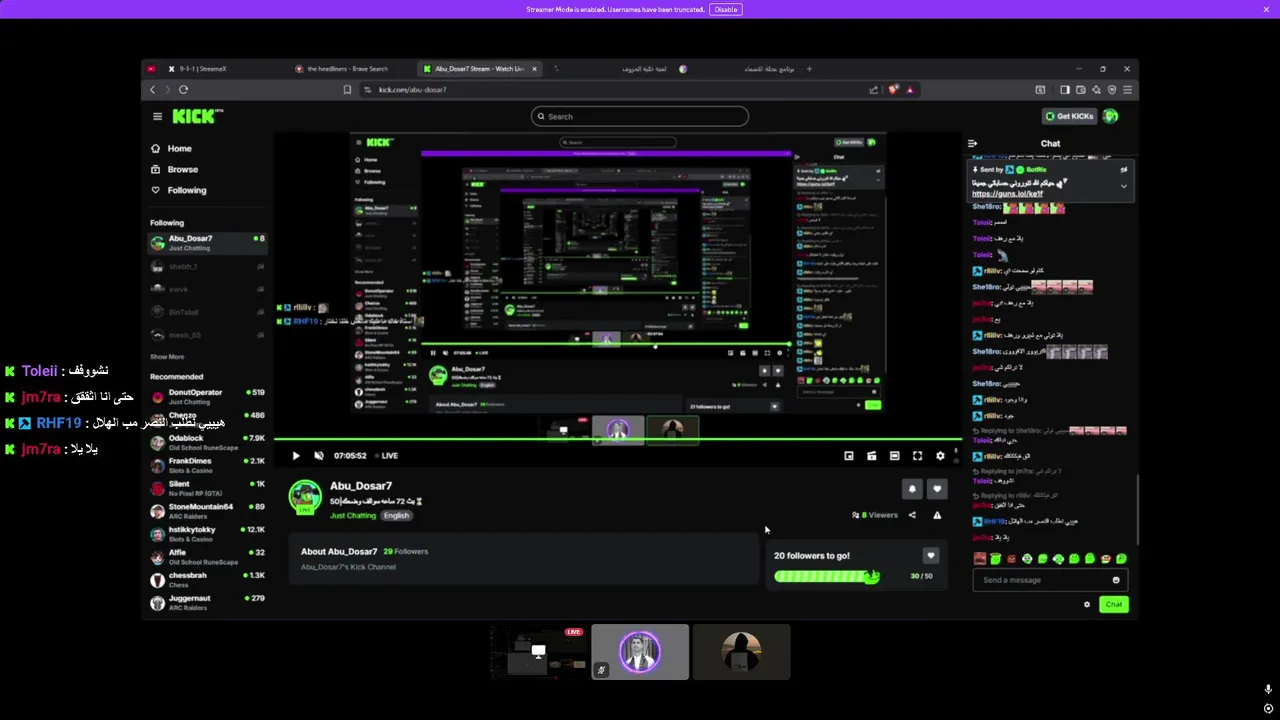Open the guns.lol link in pinned message
This screenshot has height=720, width=1280.
1007,194
